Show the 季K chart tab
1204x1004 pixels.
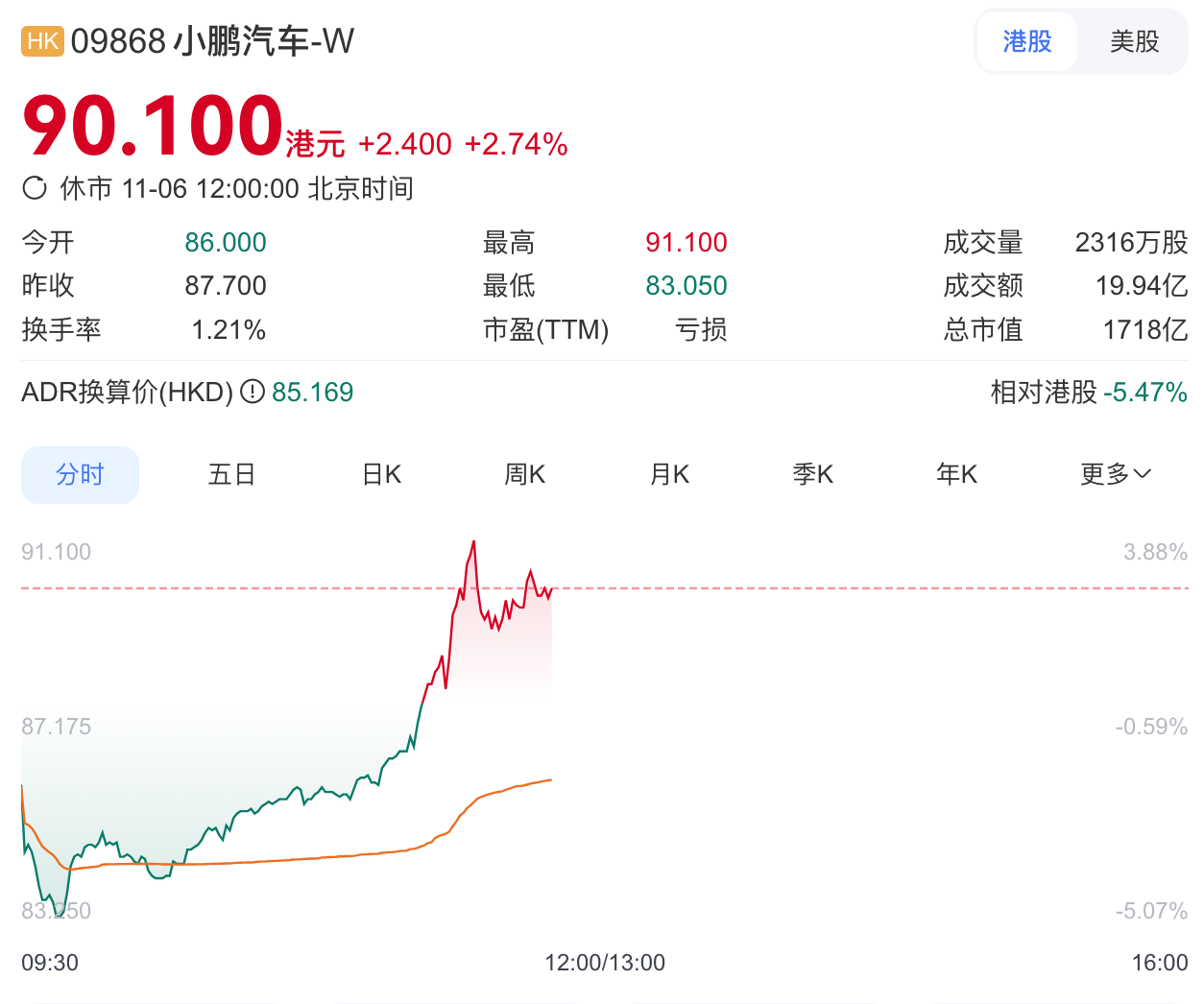(812, 474)
